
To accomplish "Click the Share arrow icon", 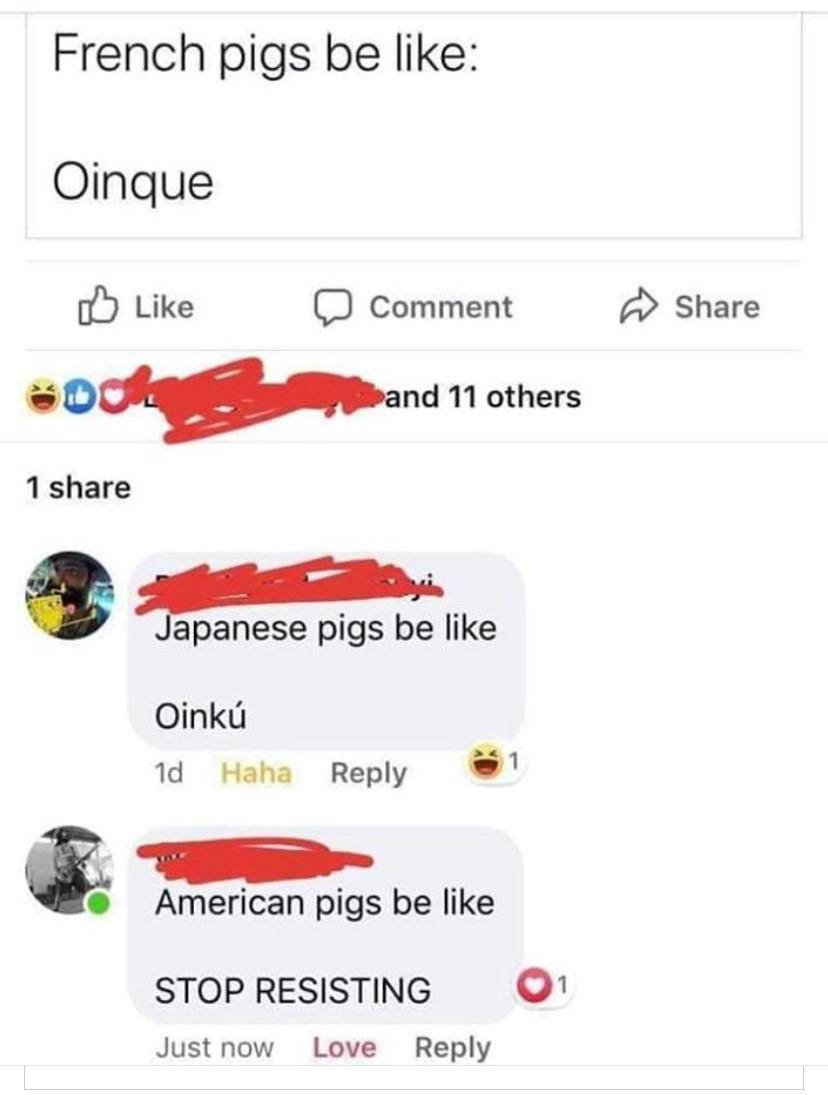I will click(x=639, y=307).
